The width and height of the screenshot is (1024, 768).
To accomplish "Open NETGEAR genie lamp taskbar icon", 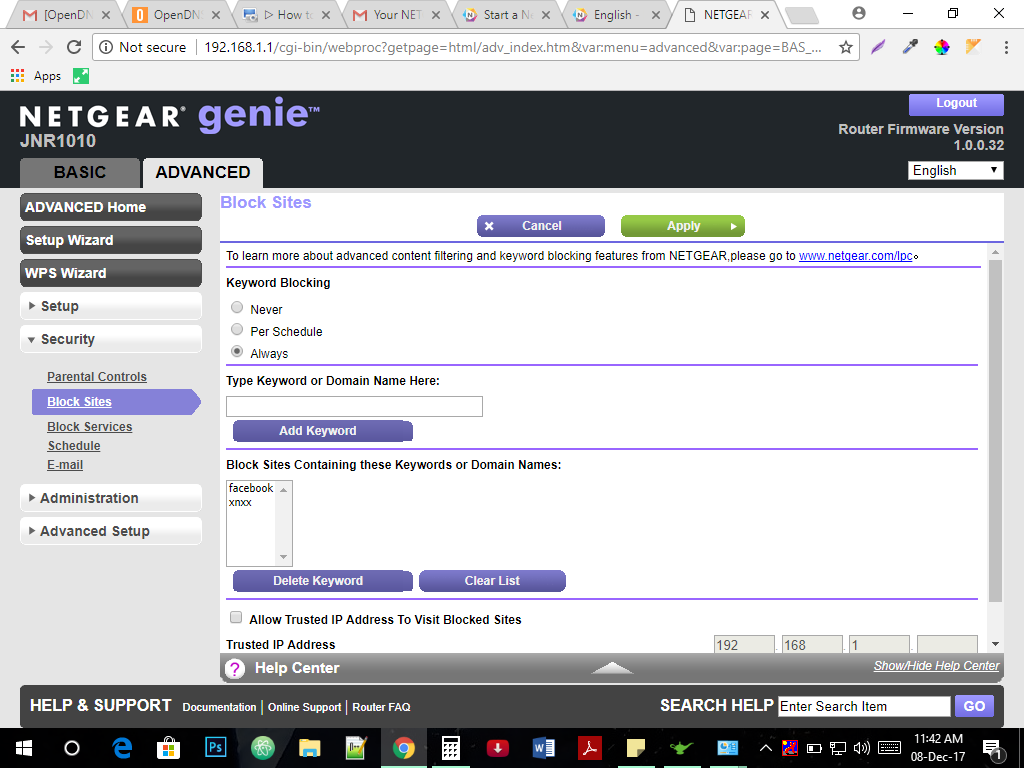I will [680, 748].
